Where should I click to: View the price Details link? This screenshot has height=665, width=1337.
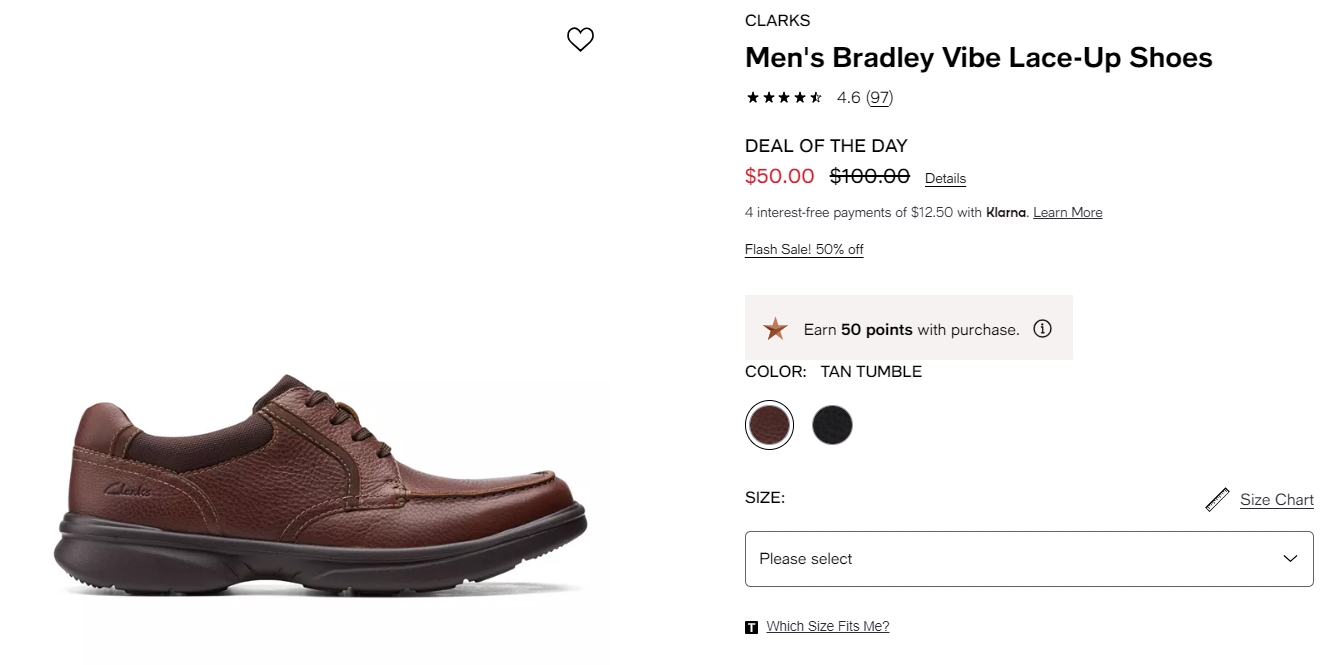point(945,179)
